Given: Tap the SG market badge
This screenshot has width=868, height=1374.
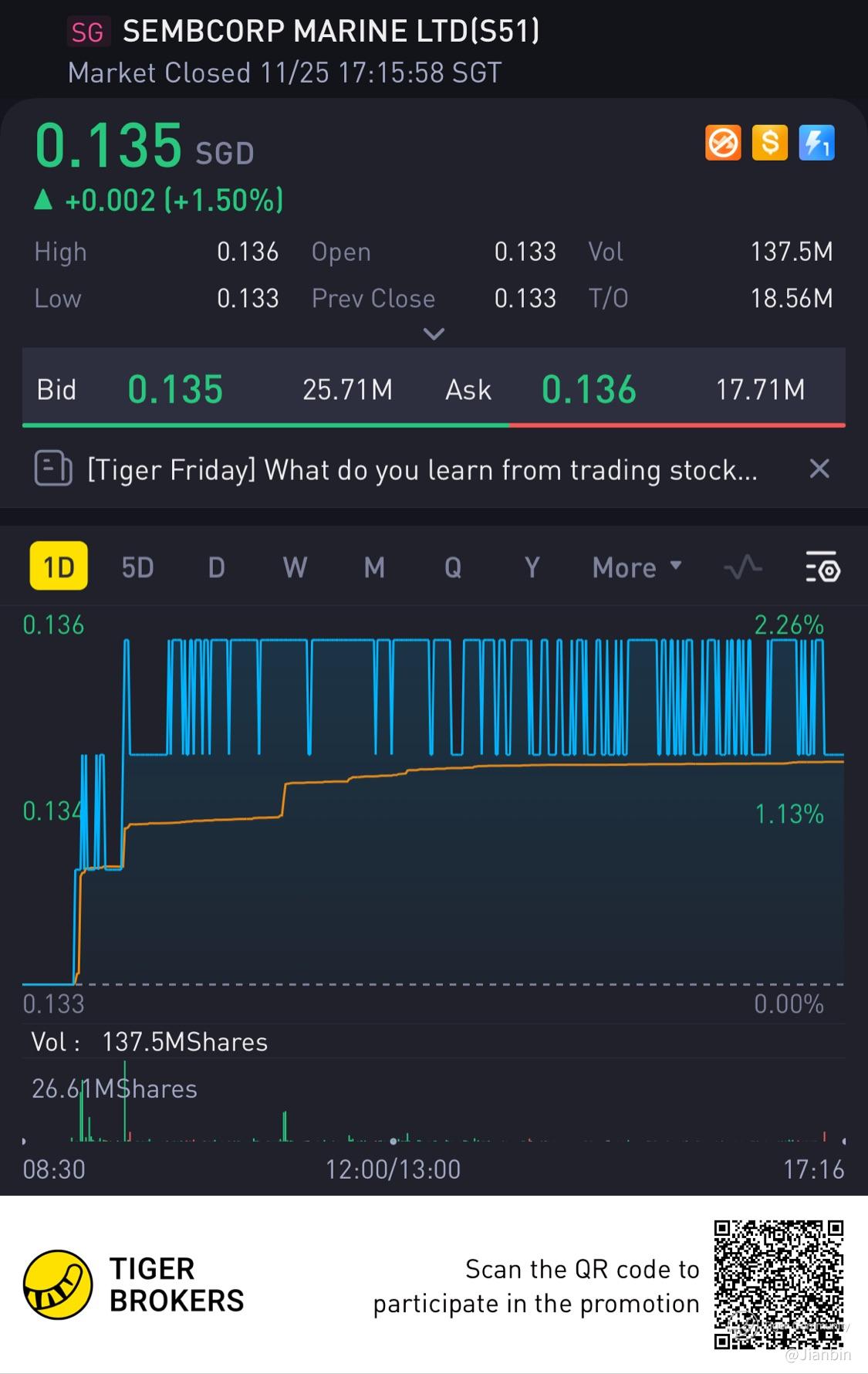Looking at the screenshot, I should (x=87, y=32).
